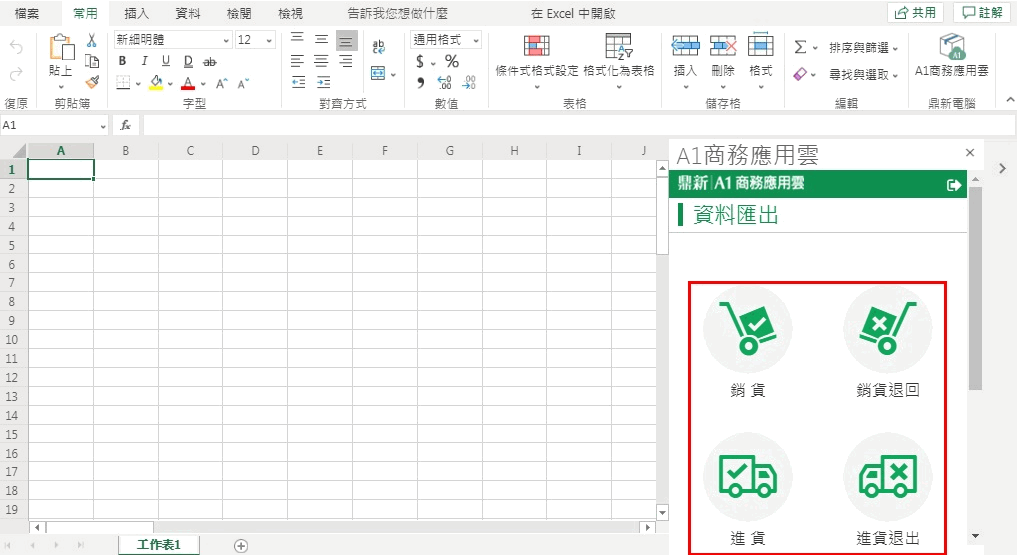Switch to the 檢視 ribbon tab
Screen dimensions: 1017x557
pyautogui.click(x=290, y=13)
